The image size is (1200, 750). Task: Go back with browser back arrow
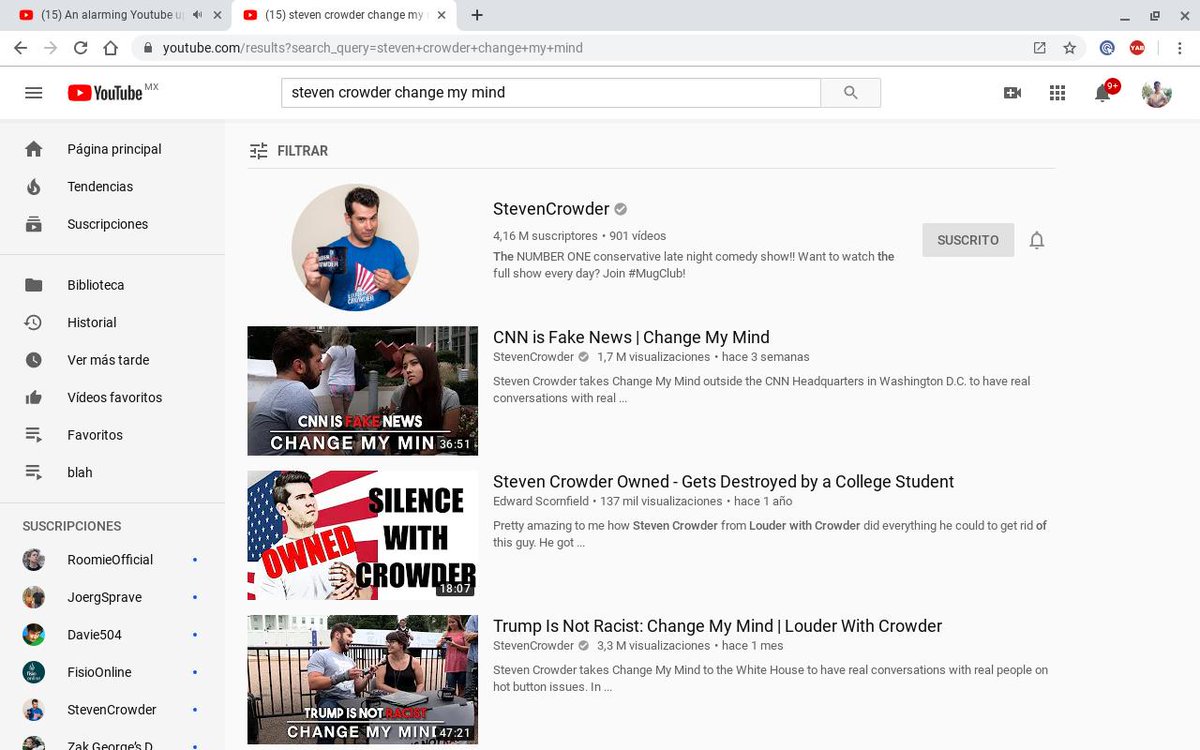click(20, 48)
